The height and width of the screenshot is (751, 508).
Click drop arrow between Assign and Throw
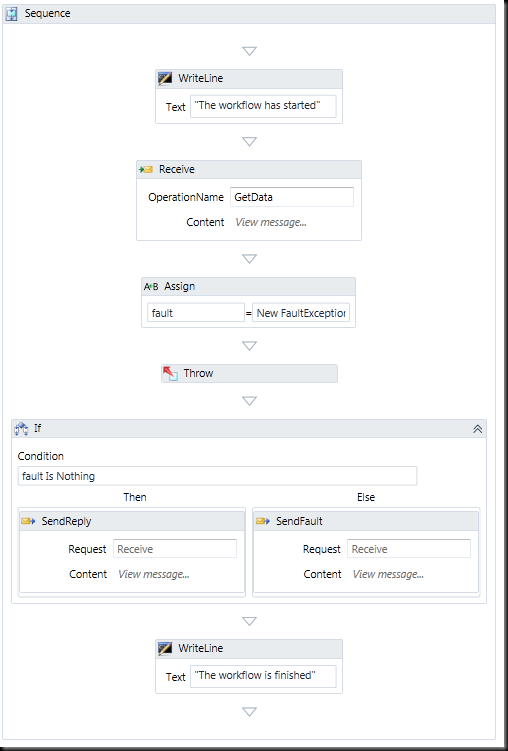(x=249, y=346)
